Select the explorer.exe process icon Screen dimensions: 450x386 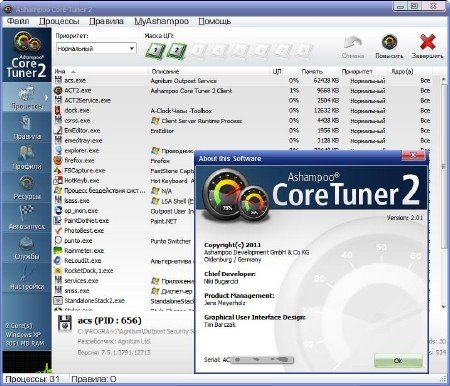pyautogui.click(x=58, y=150)
